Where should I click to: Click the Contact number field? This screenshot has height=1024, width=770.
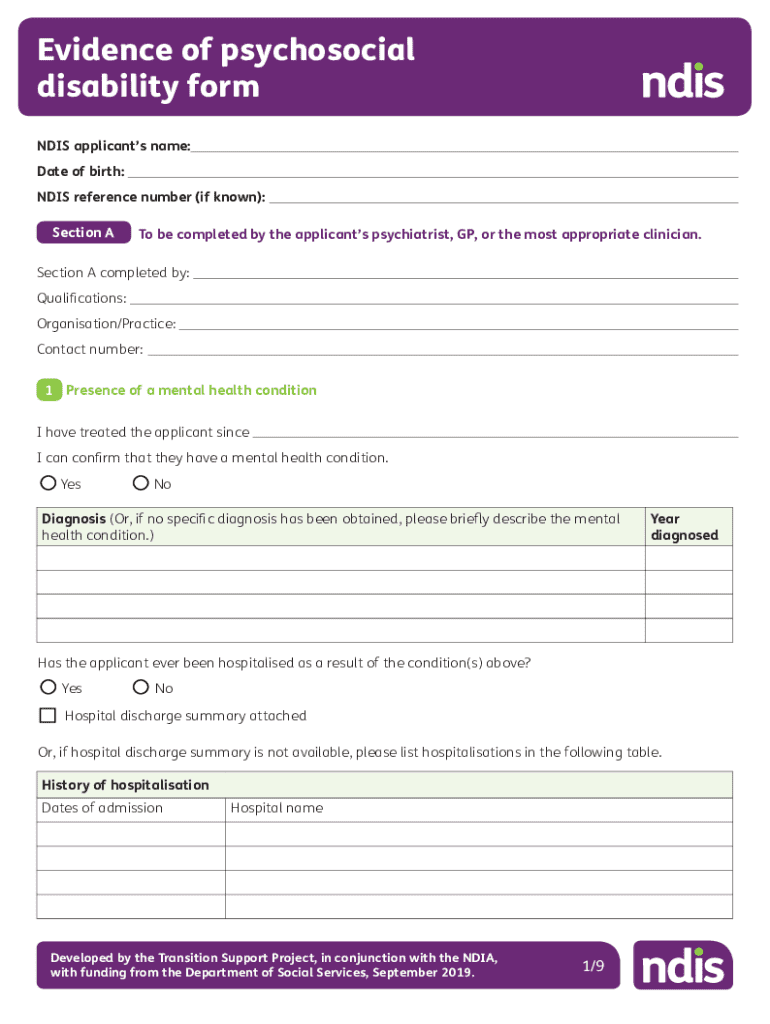point(442,349)
